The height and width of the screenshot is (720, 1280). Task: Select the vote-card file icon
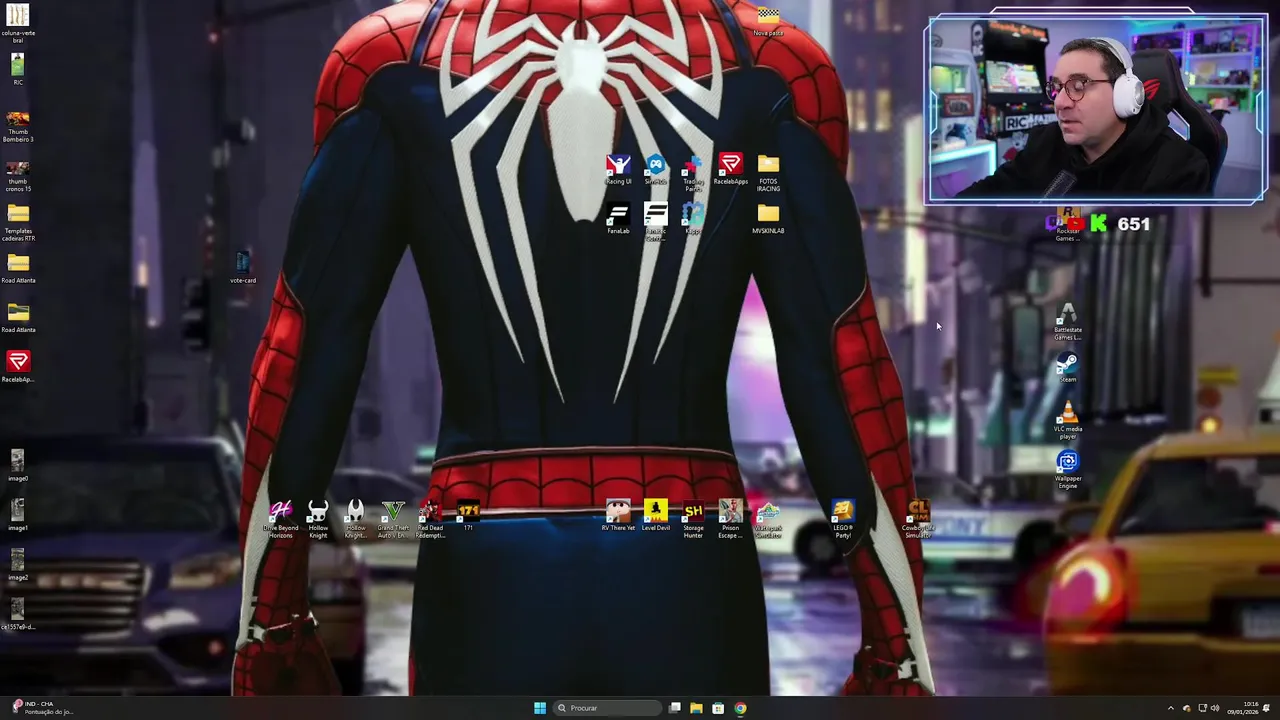pos(243,268)
